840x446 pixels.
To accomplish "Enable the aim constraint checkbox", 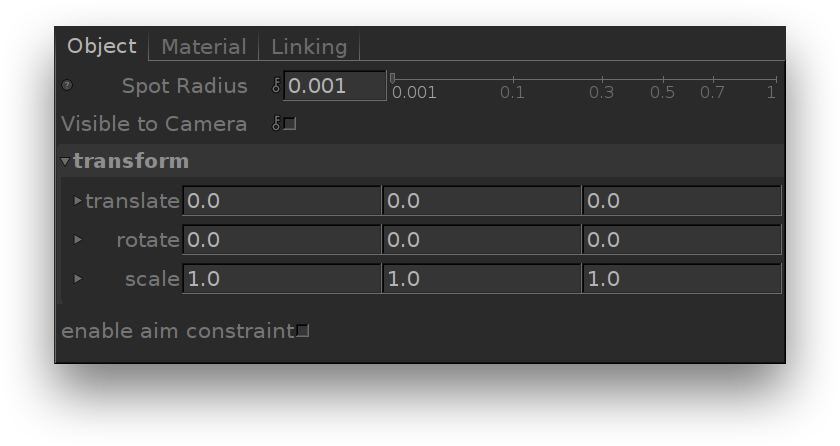I will [303, 331].
